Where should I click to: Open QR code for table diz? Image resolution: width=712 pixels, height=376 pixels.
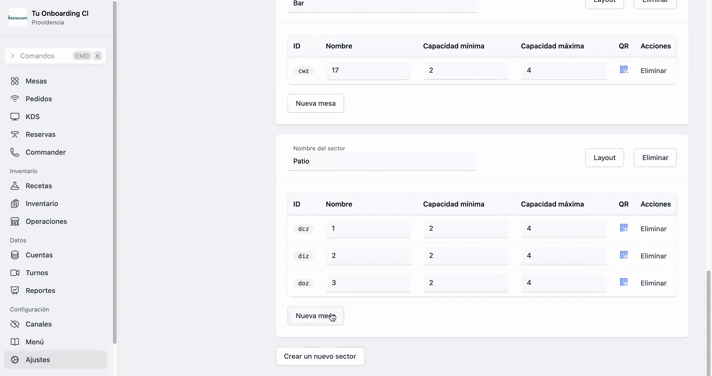624,255
